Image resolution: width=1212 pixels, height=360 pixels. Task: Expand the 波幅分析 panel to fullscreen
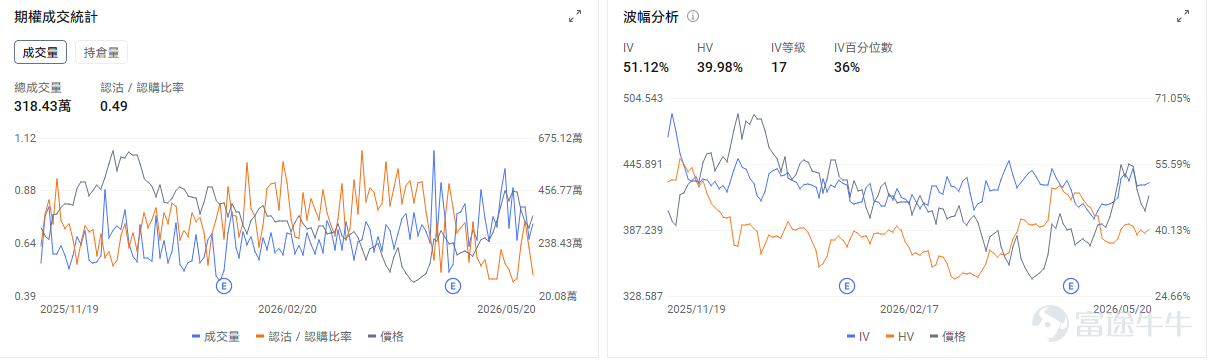tap(1184, 16)
